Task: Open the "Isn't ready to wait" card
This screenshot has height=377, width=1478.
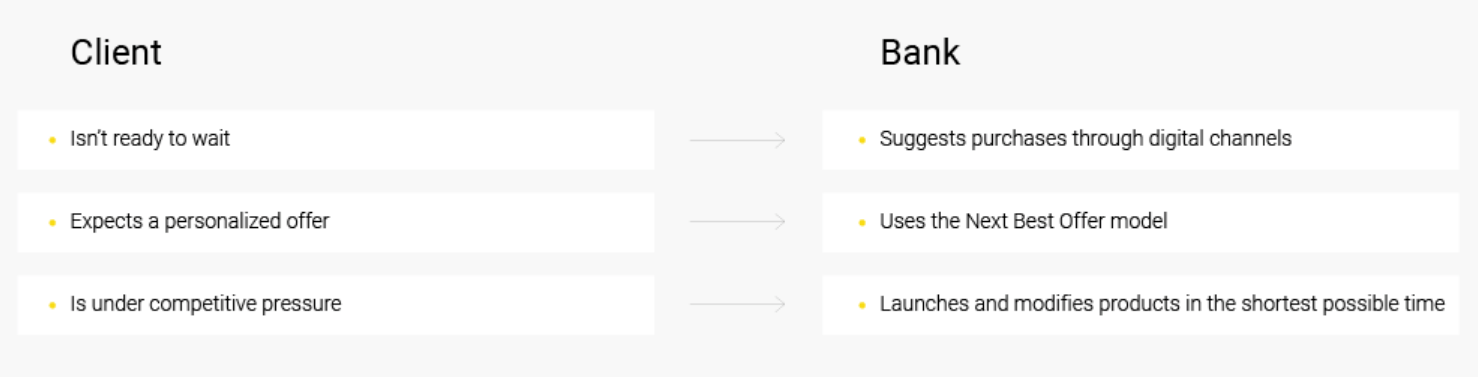Action: click(336, 140)
